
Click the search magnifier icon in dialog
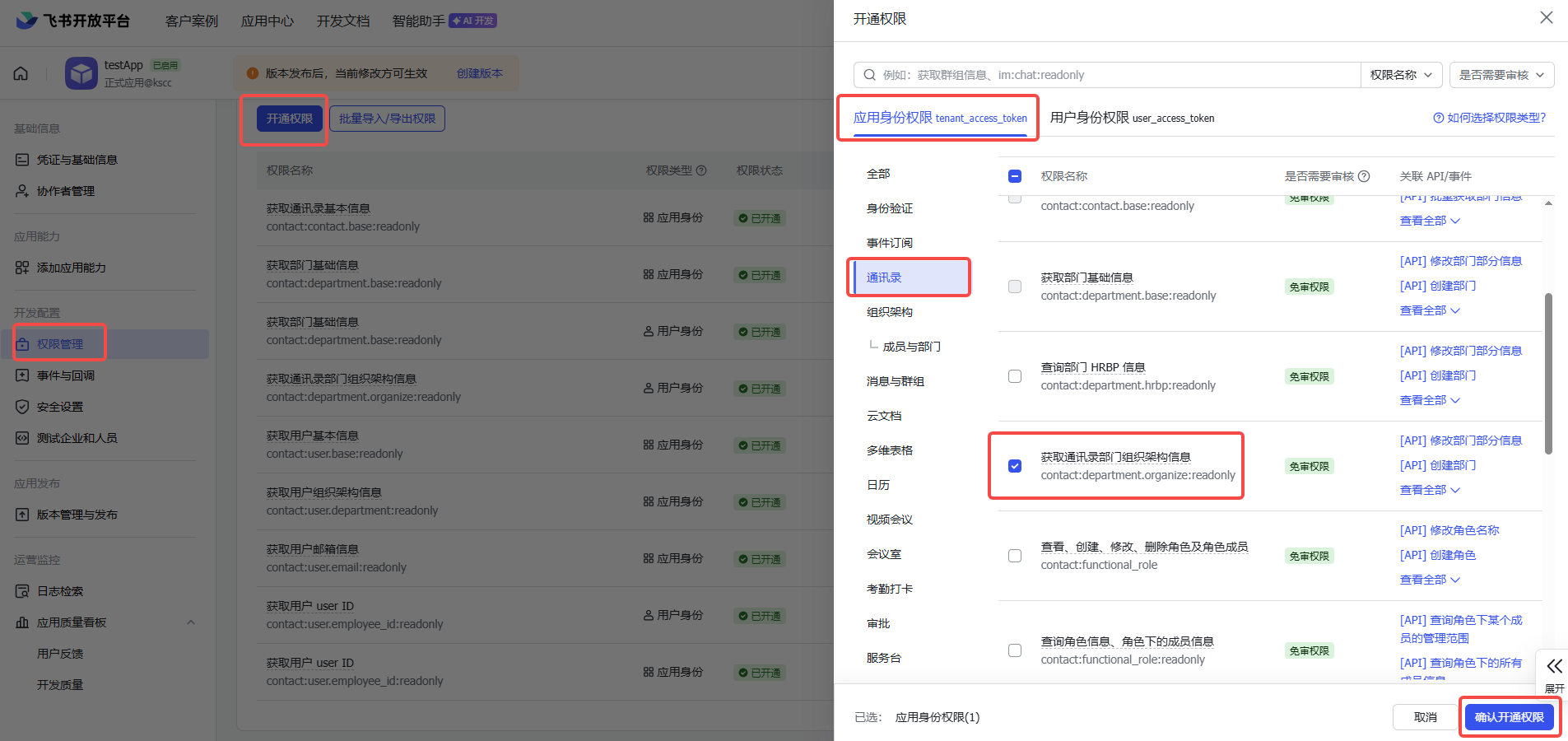point(869,75)
